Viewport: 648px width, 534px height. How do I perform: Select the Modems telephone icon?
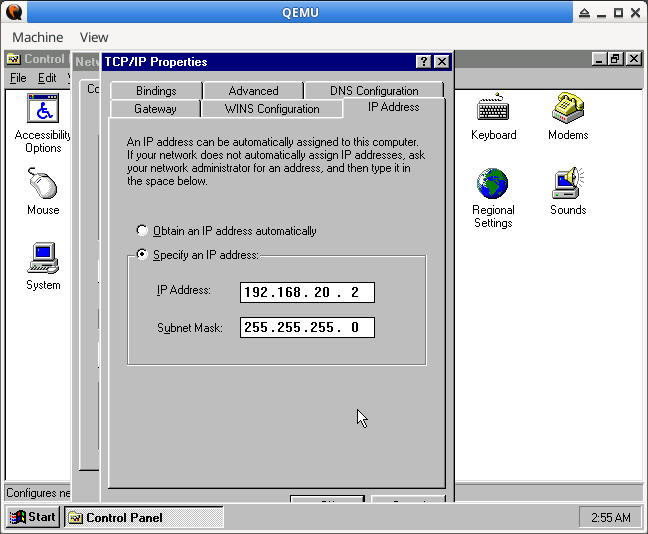[568, 107]
